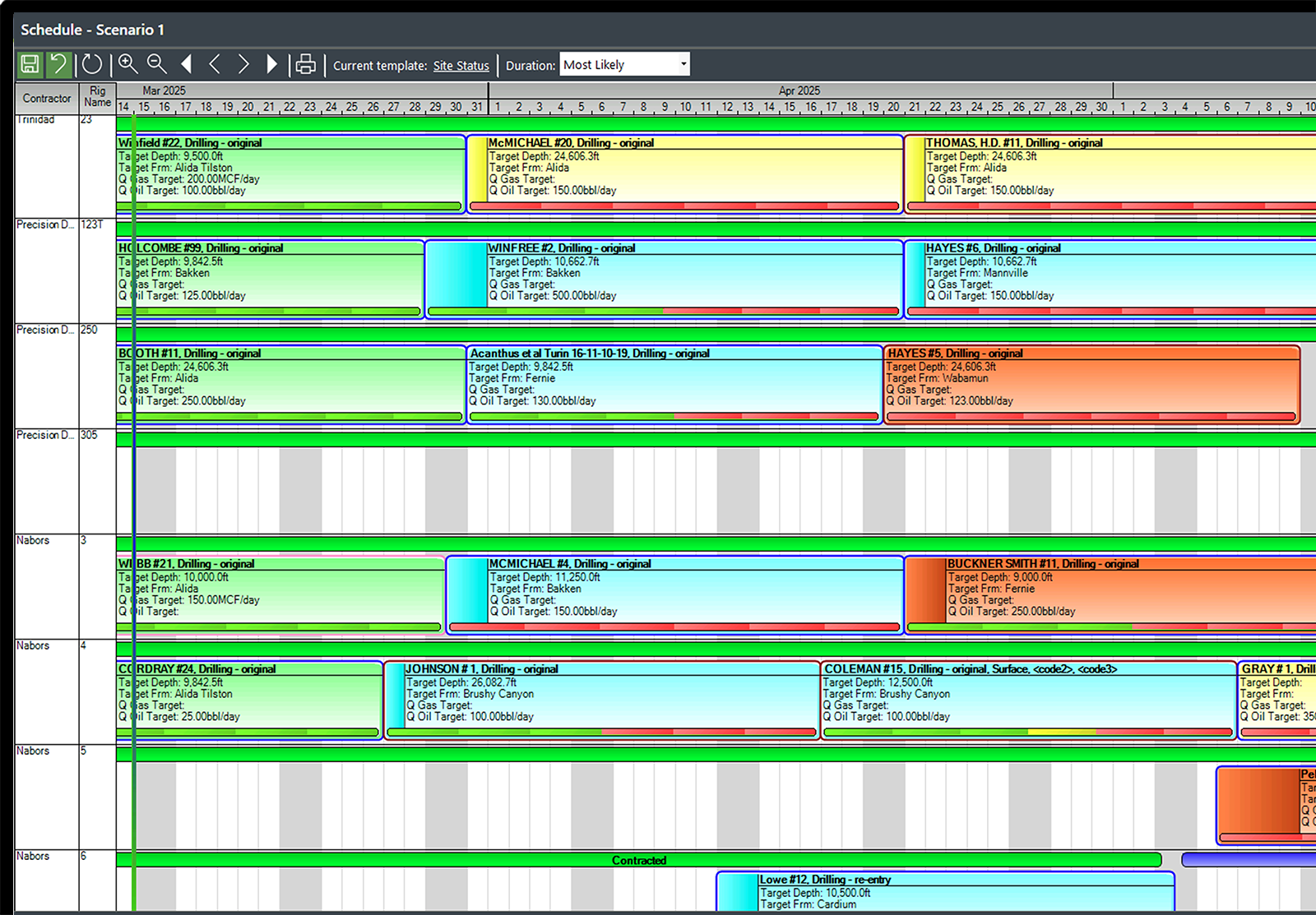Jump back with the solid left arrow
Viewport: 1316px width, 915px height.
[x=187, y=64]
